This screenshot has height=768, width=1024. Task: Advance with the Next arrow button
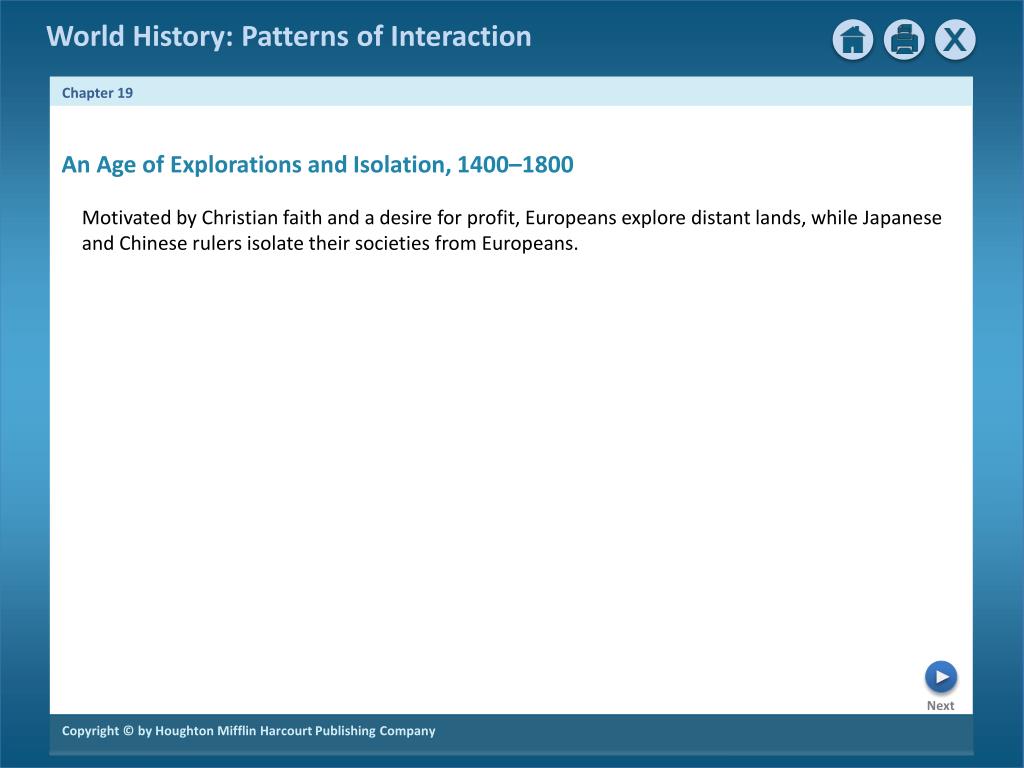point(940,677)
